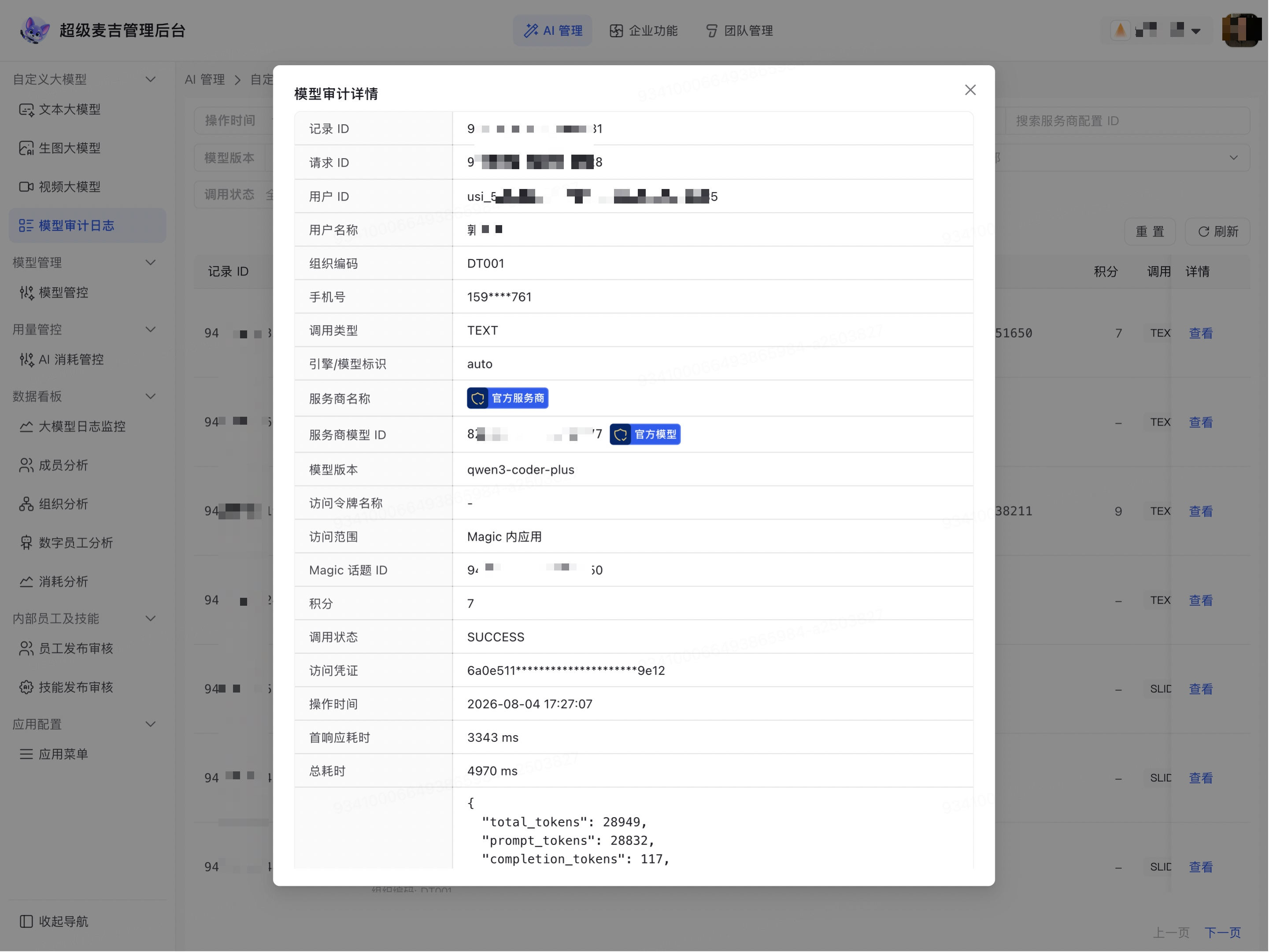This screenshot has width=1269, height=952.
Task: Click the 官方服务商 badge
Action: 508,398
